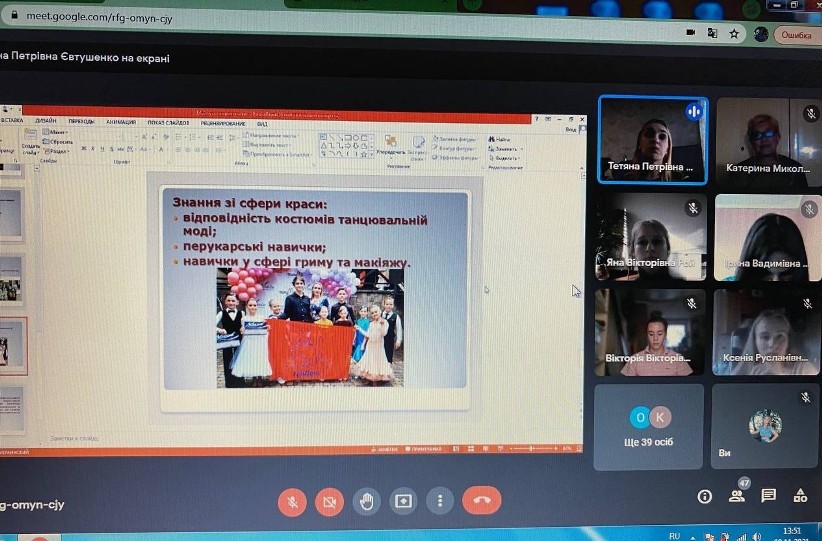This screenshot has height=541, width=822.
Task: Click Преобразовать в SmartArt option
Action: tap(278, 154)
